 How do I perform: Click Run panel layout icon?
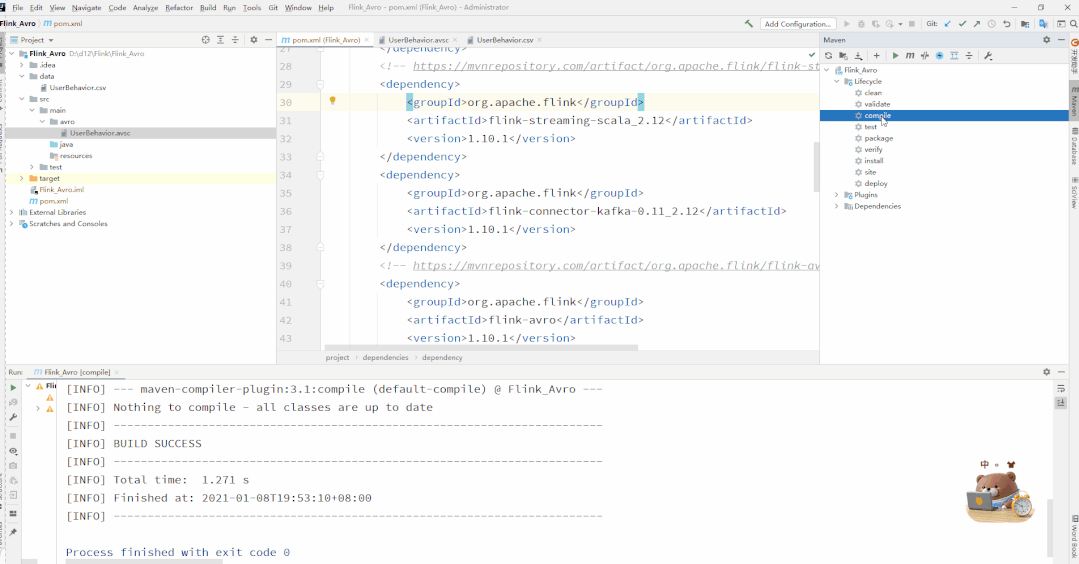coord(13,514)
